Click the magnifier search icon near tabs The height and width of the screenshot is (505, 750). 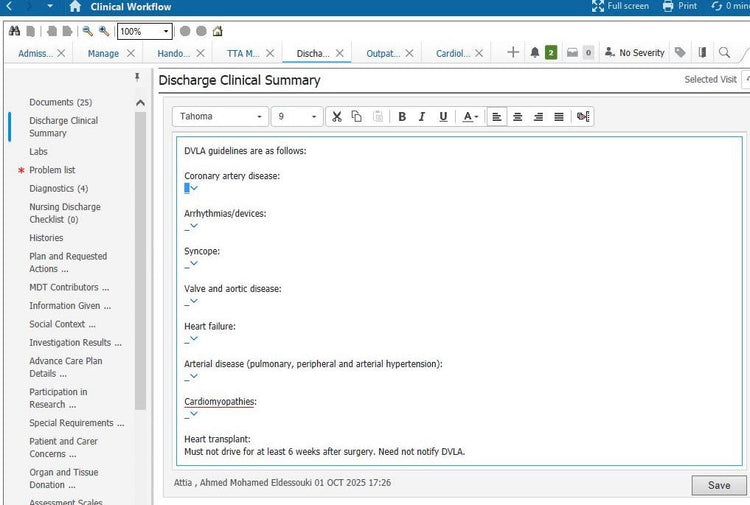coord(724,53)
